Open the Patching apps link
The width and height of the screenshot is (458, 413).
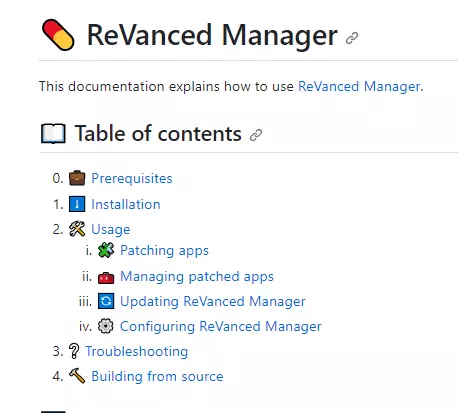coord(164,250)
